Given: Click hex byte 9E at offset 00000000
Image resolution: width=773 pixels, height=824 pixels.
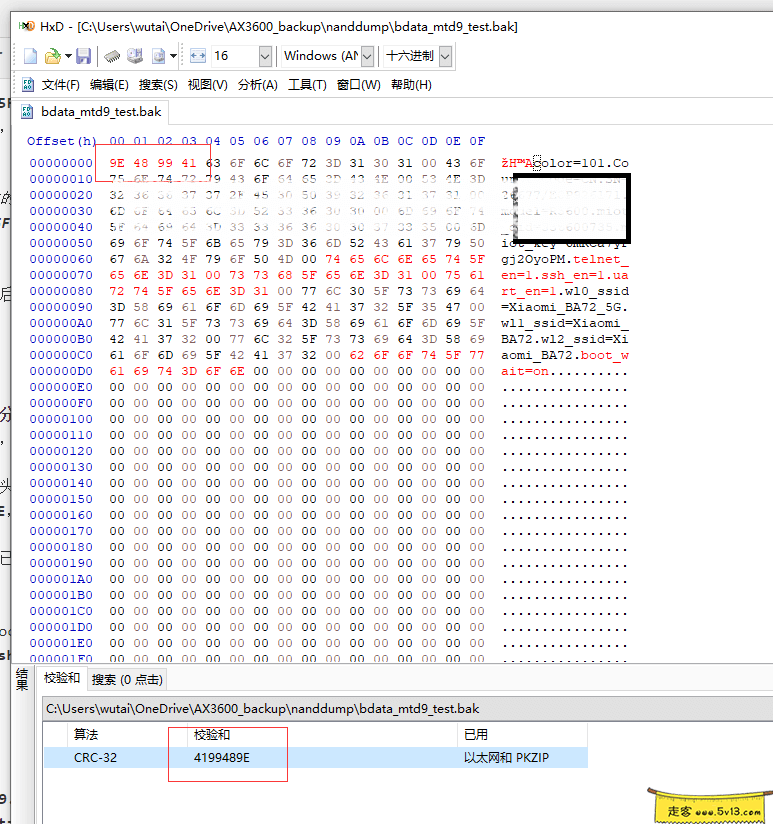Looking at the screenshot, I should point(117,163).
